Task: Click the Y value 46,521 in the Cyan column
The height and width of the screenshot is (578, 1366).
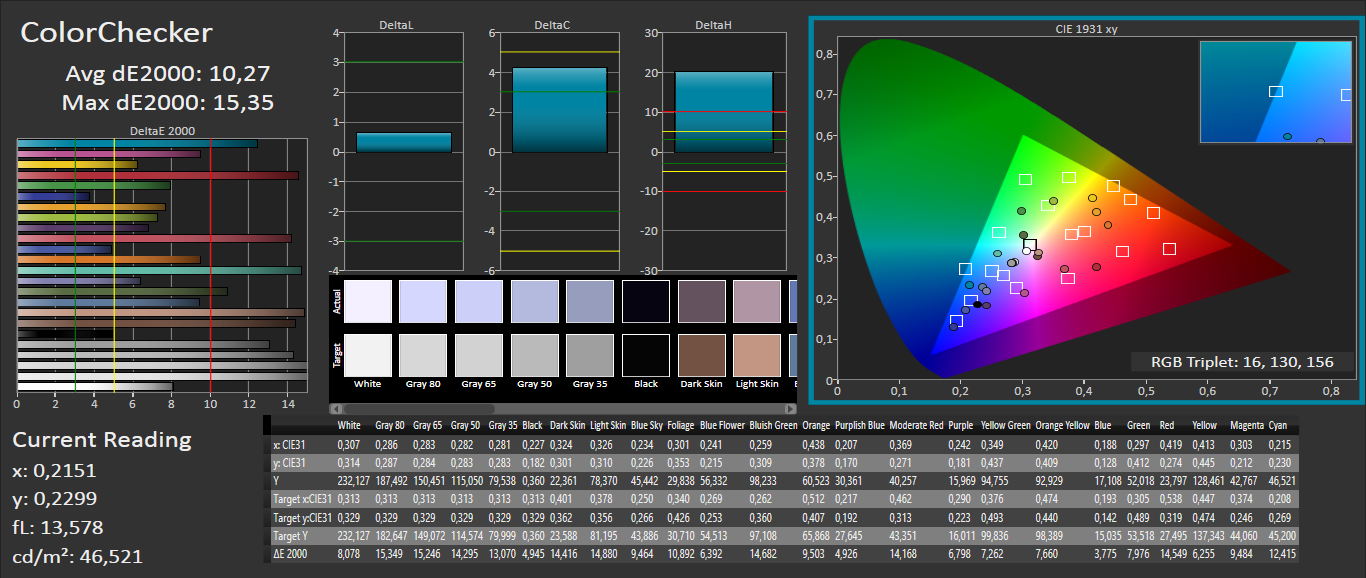Action: (1283, 481)
